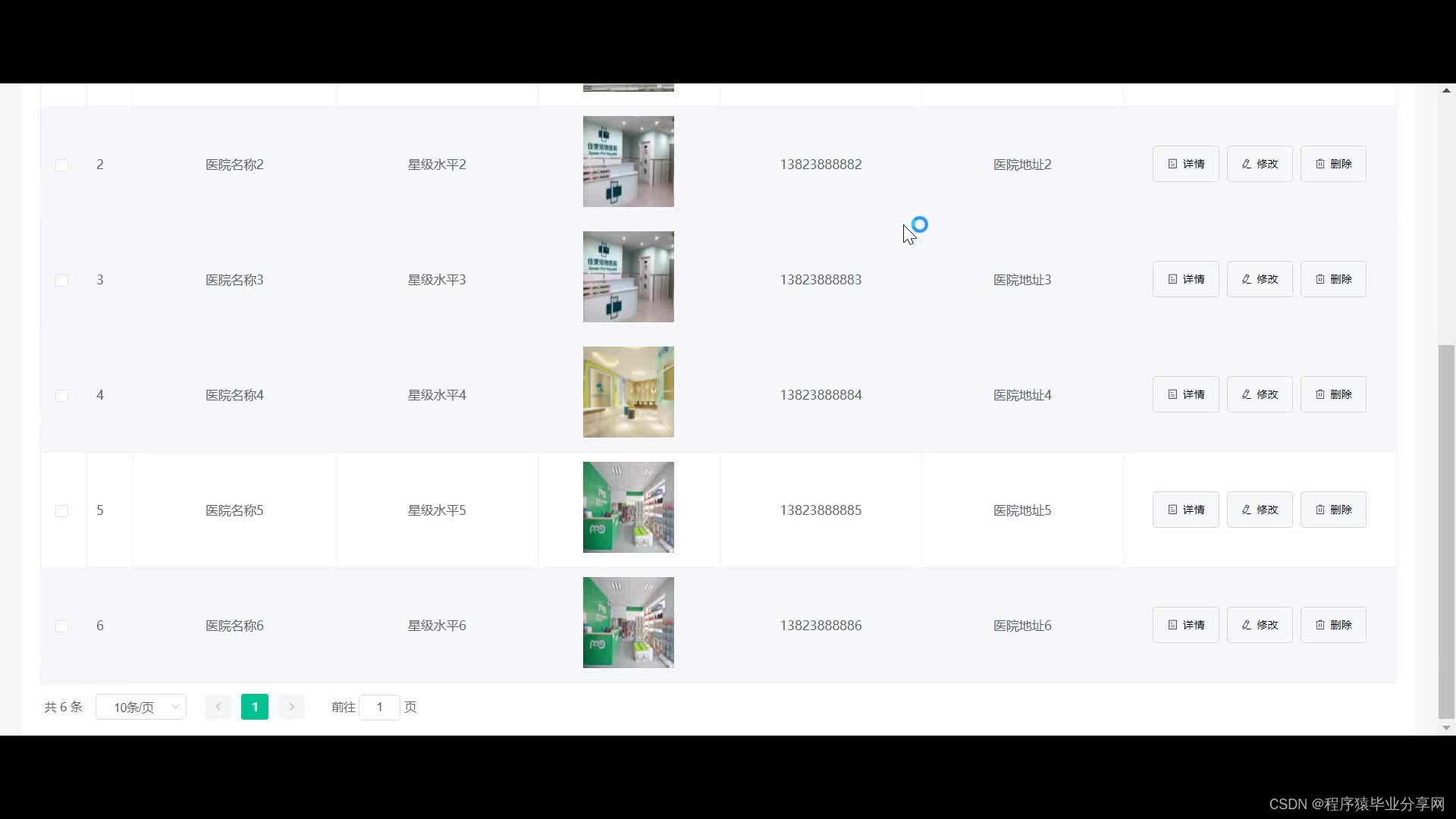The width and height of the screenshot is (1456, 819).
Task: Click the 删除 trash icon for row 6
Action: (x=1320, y=625)
